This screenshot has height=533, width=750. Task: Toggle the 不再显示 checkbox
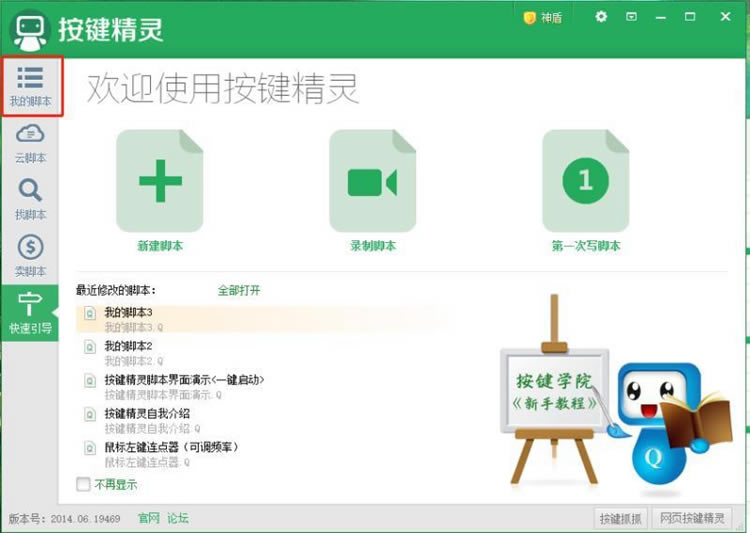pos(83,485)
